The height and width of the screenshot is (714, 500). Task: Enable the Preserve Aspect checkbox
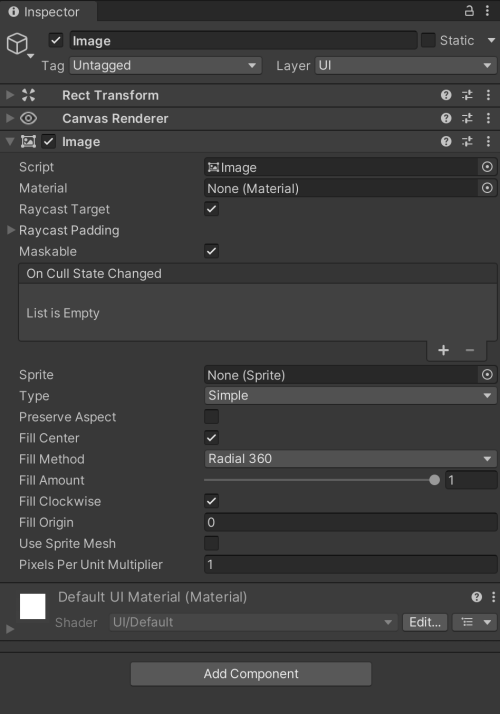[211, 417]
